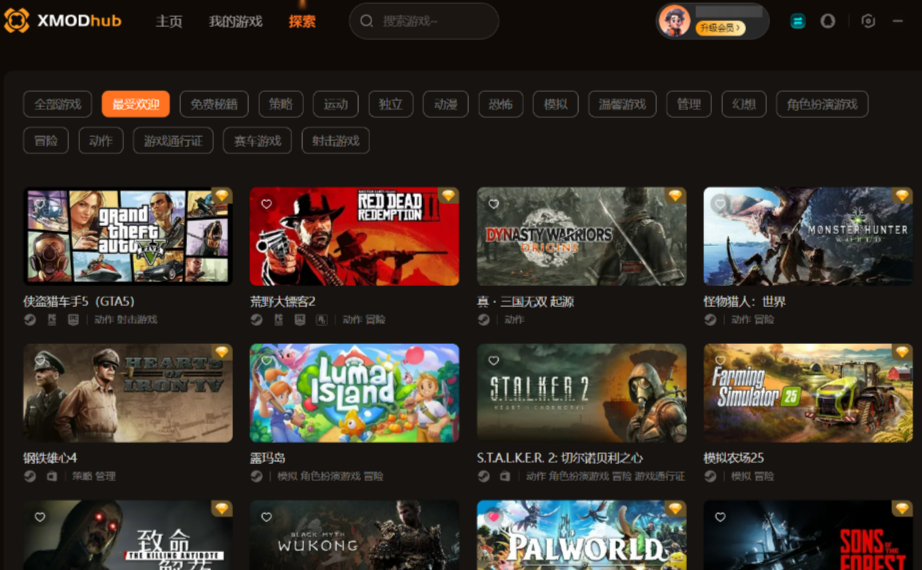Unfavorite Palworld using pink heart
This screenshot has width=922, height=570.
point(493,517)
